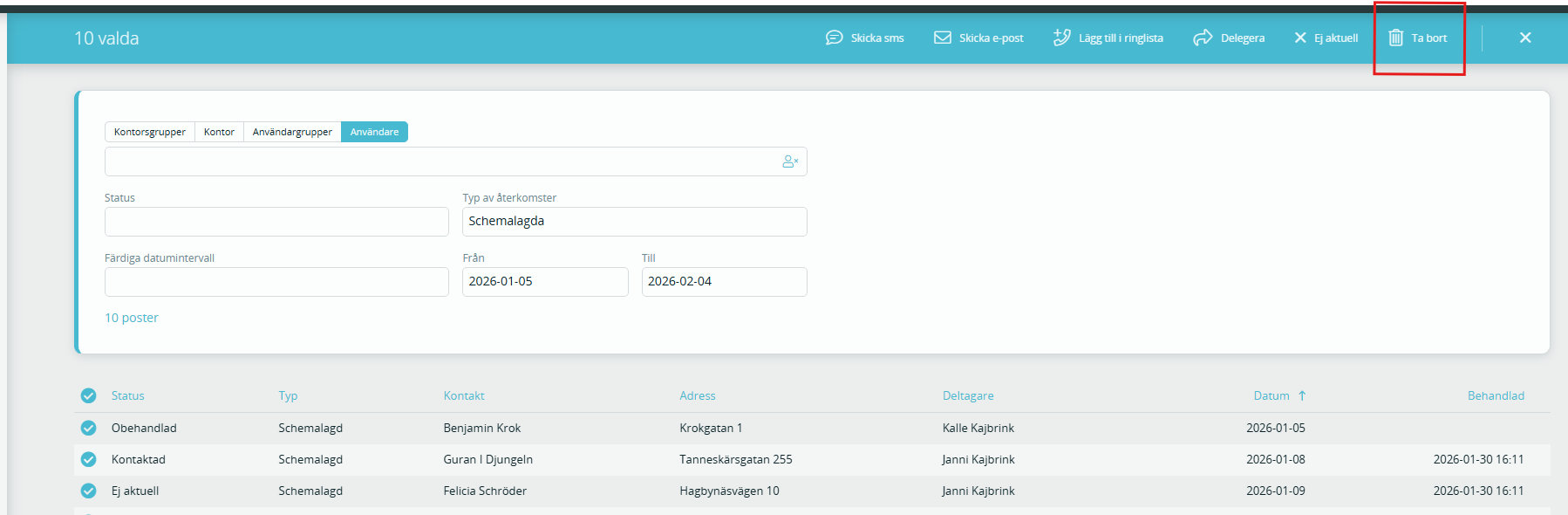Screen dimensions: 1568x515
Task: Click the Skicka sms button label
Action: pos(877,38)
